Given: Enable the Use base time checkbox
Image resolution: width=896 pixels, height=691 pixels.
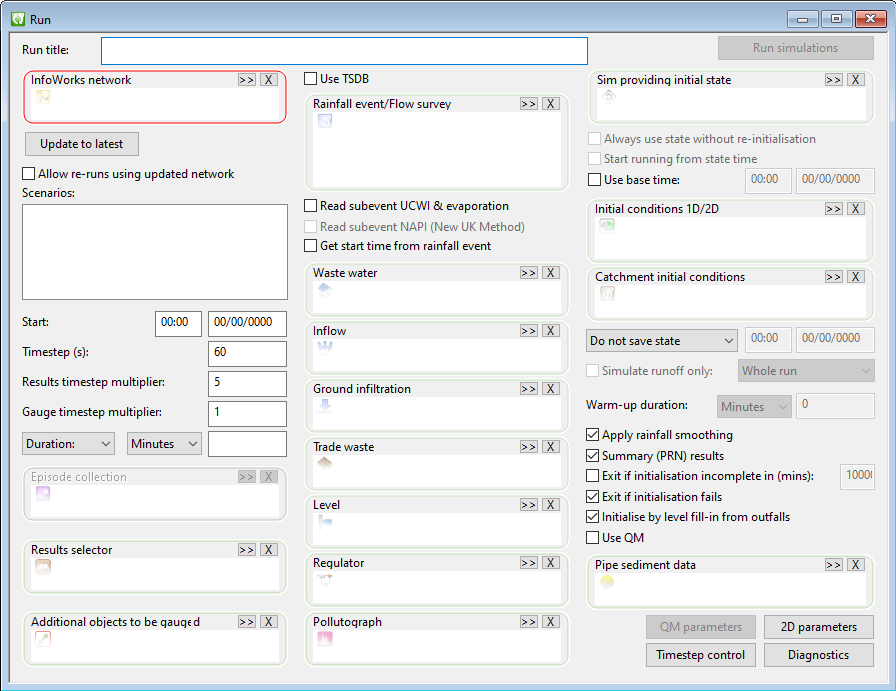Looking at the screenshot, I should pyautogui.click(x=594, y=180).
